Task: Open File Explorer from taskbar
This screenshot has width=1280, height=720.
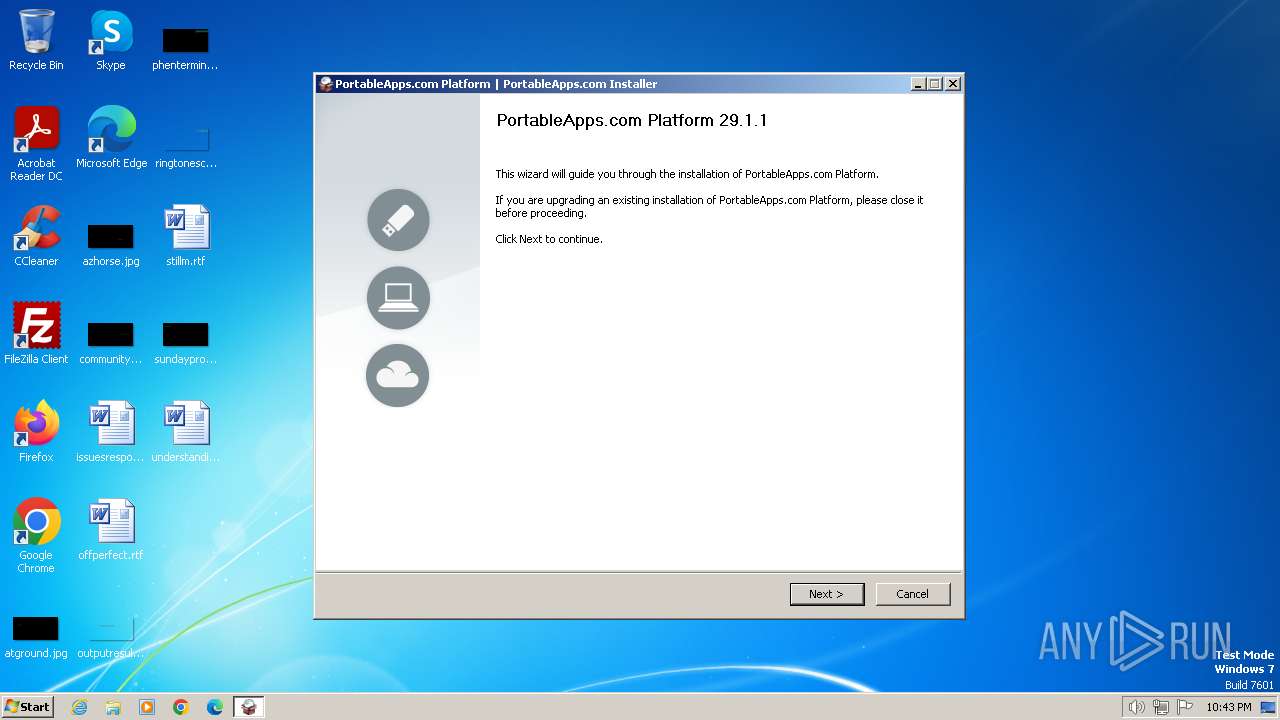Action: click(x=113, y=707)
